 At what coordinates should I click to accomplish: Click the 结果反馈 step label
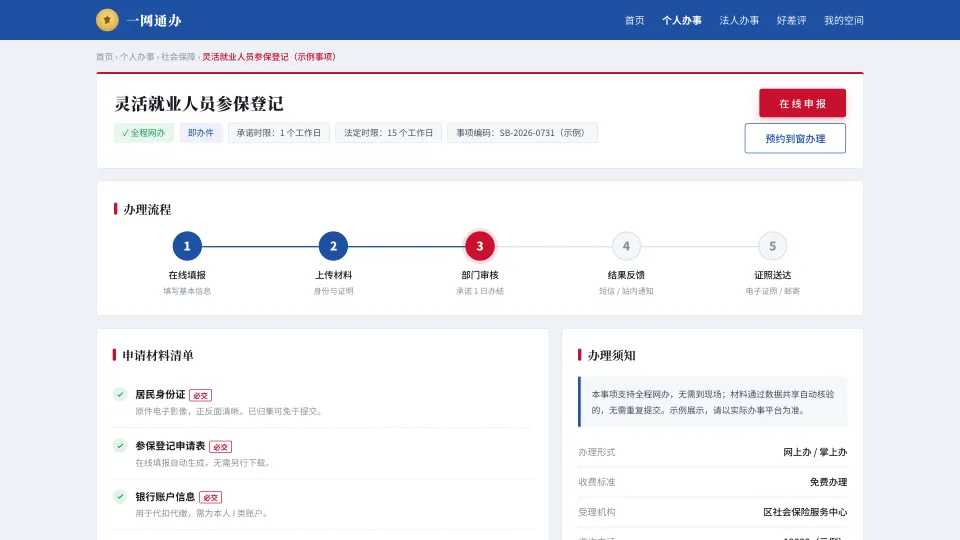[x=626, y=275]
